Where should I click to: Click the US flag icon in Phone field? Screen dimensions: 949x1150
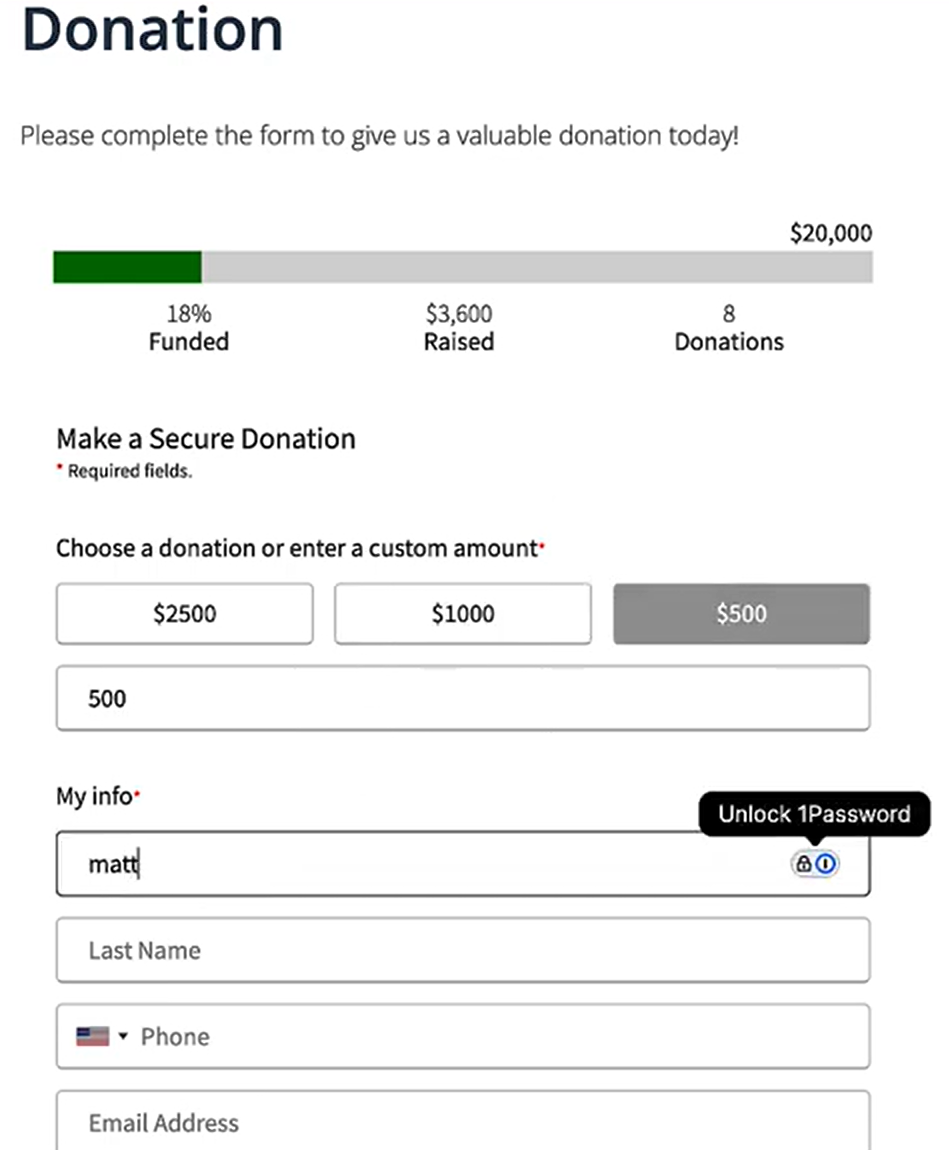[x=92, y=1036]
